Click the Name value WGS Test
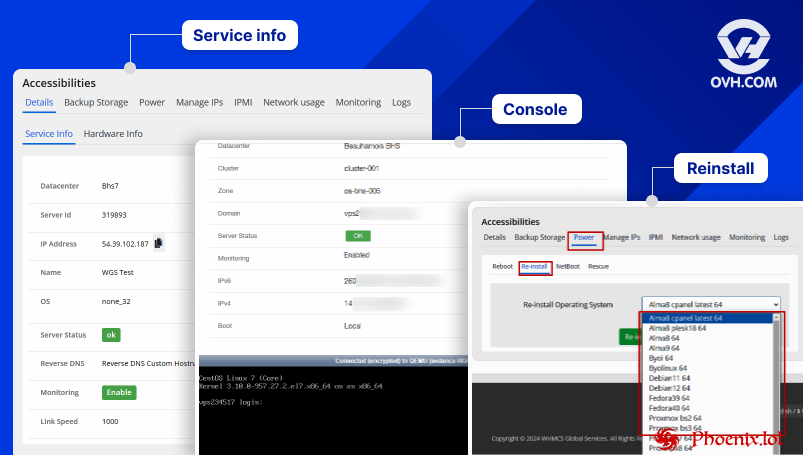The image size is (803, 455). coord(117,273)
